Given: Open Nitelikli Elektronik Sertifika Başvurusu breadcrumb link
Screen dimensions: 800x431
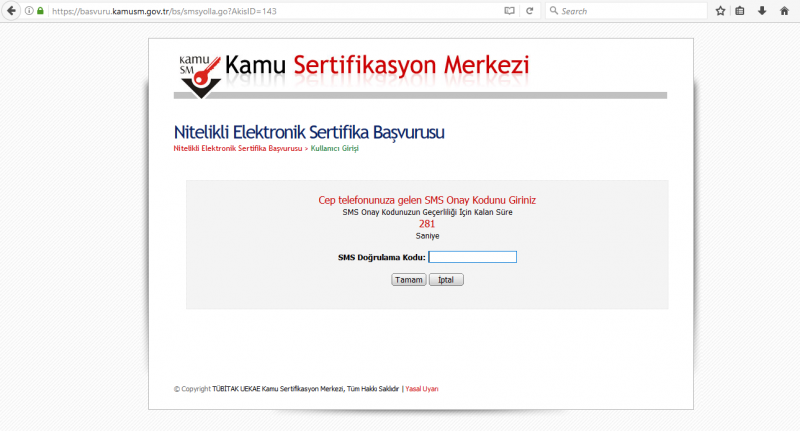Looking at the screenshot, I should [x=238, y=148].
